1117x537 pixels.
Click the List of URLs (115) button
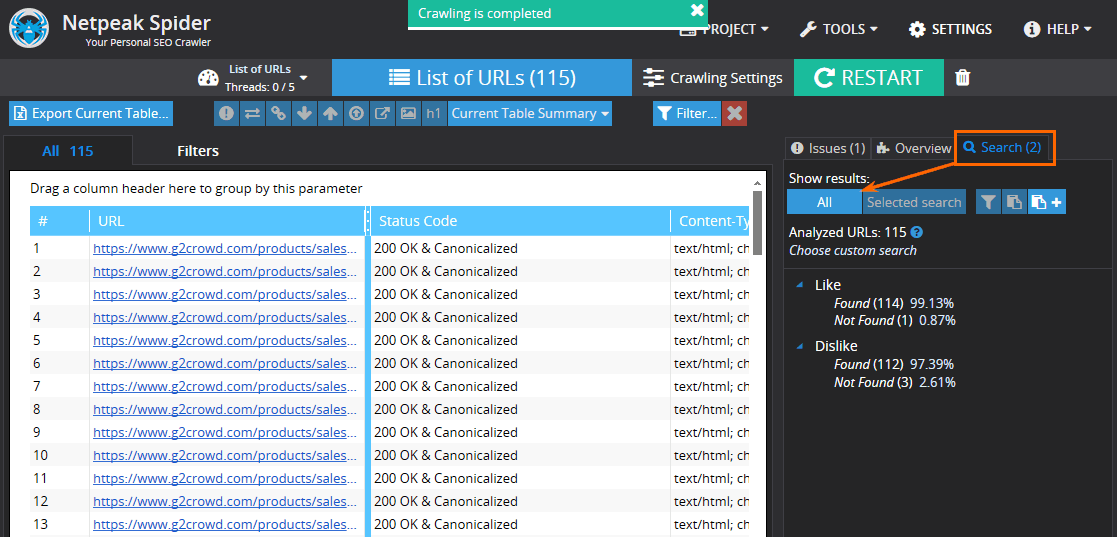[482, 78]
